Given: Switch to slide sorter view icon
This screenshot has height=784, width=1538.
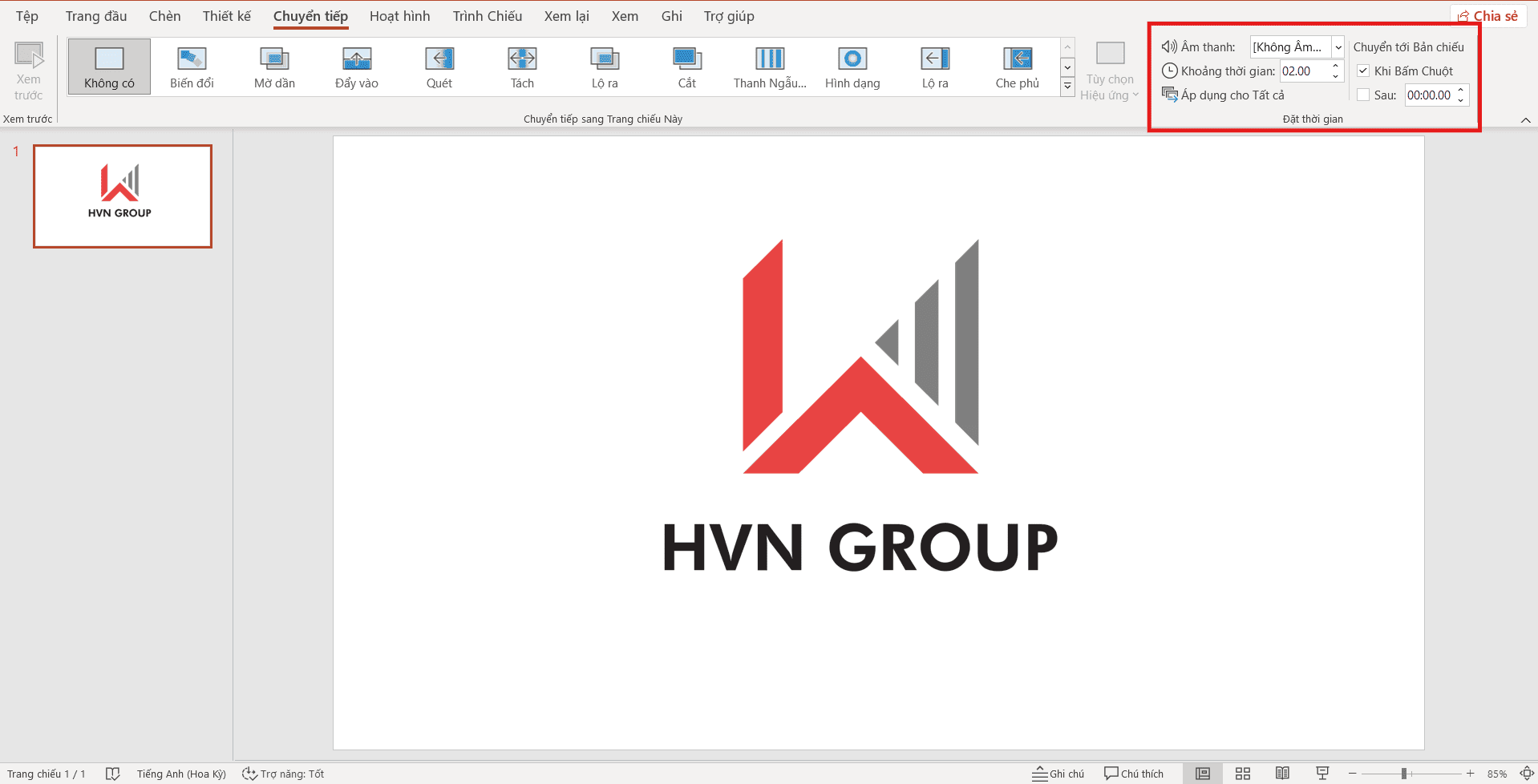Looking at the screenshot, I should point(1243,774).
